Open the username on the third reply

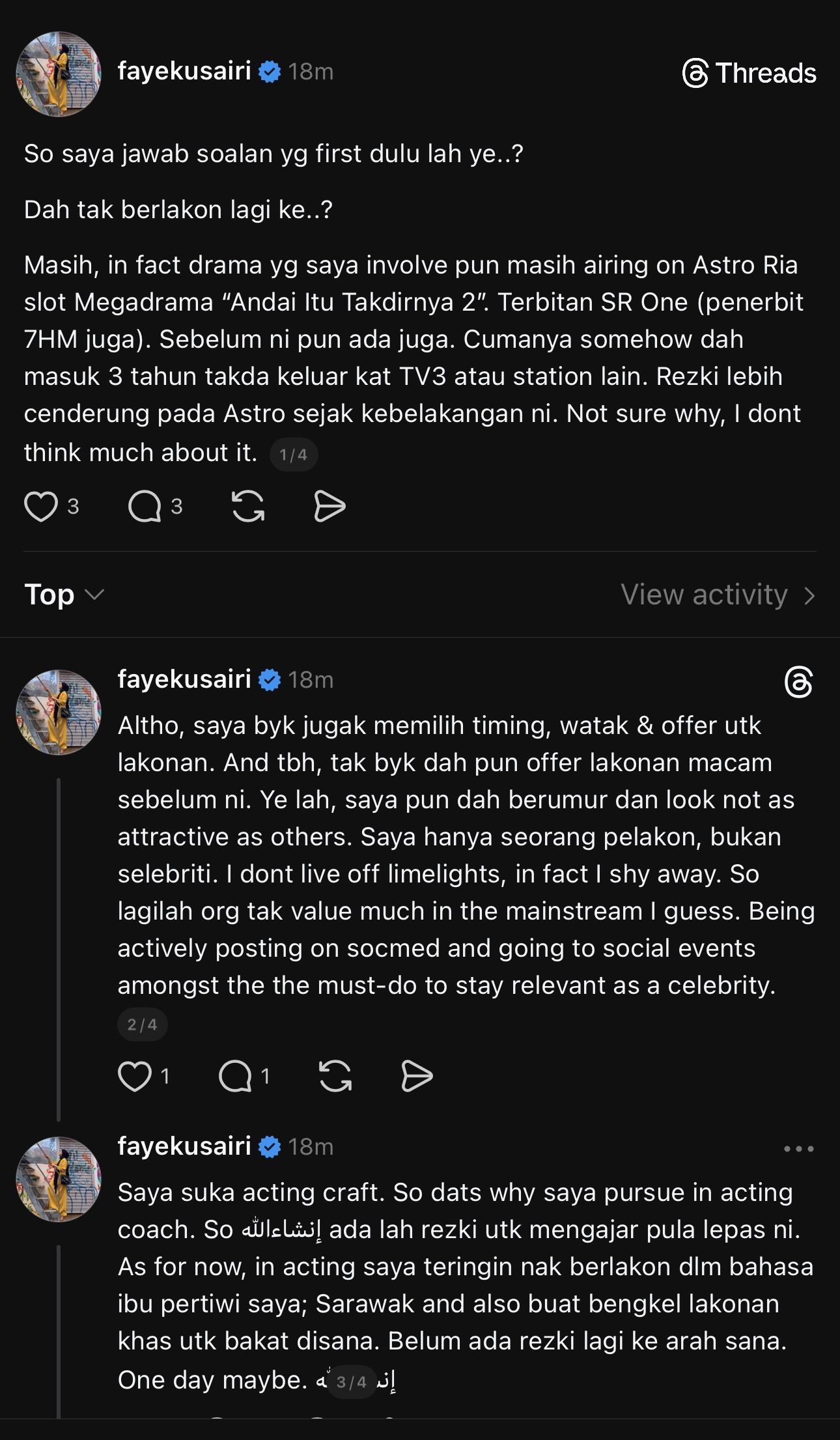[x=184, y=1146]
